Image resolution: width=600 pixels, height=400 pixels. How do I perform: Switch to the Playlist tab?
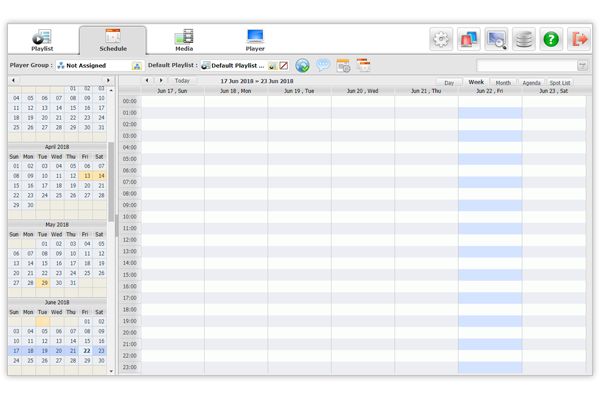[x=42, y=40]
